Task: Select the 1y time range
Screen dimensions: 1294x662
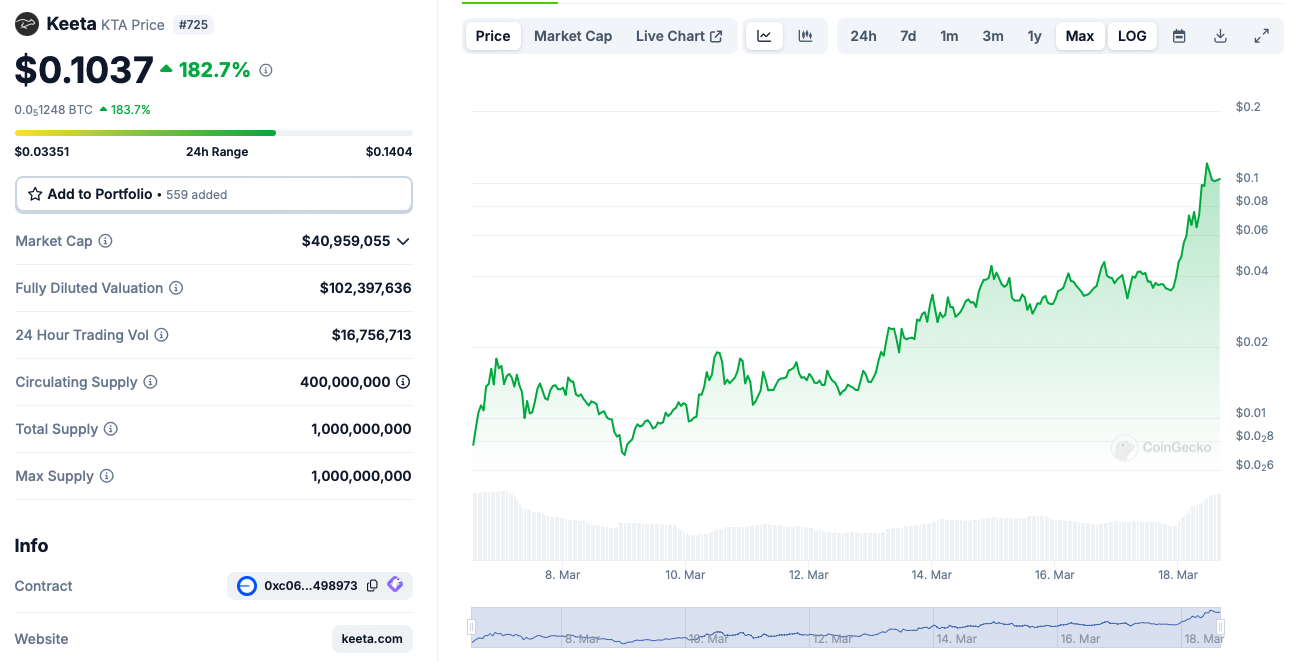Action: coord(1034,36)
